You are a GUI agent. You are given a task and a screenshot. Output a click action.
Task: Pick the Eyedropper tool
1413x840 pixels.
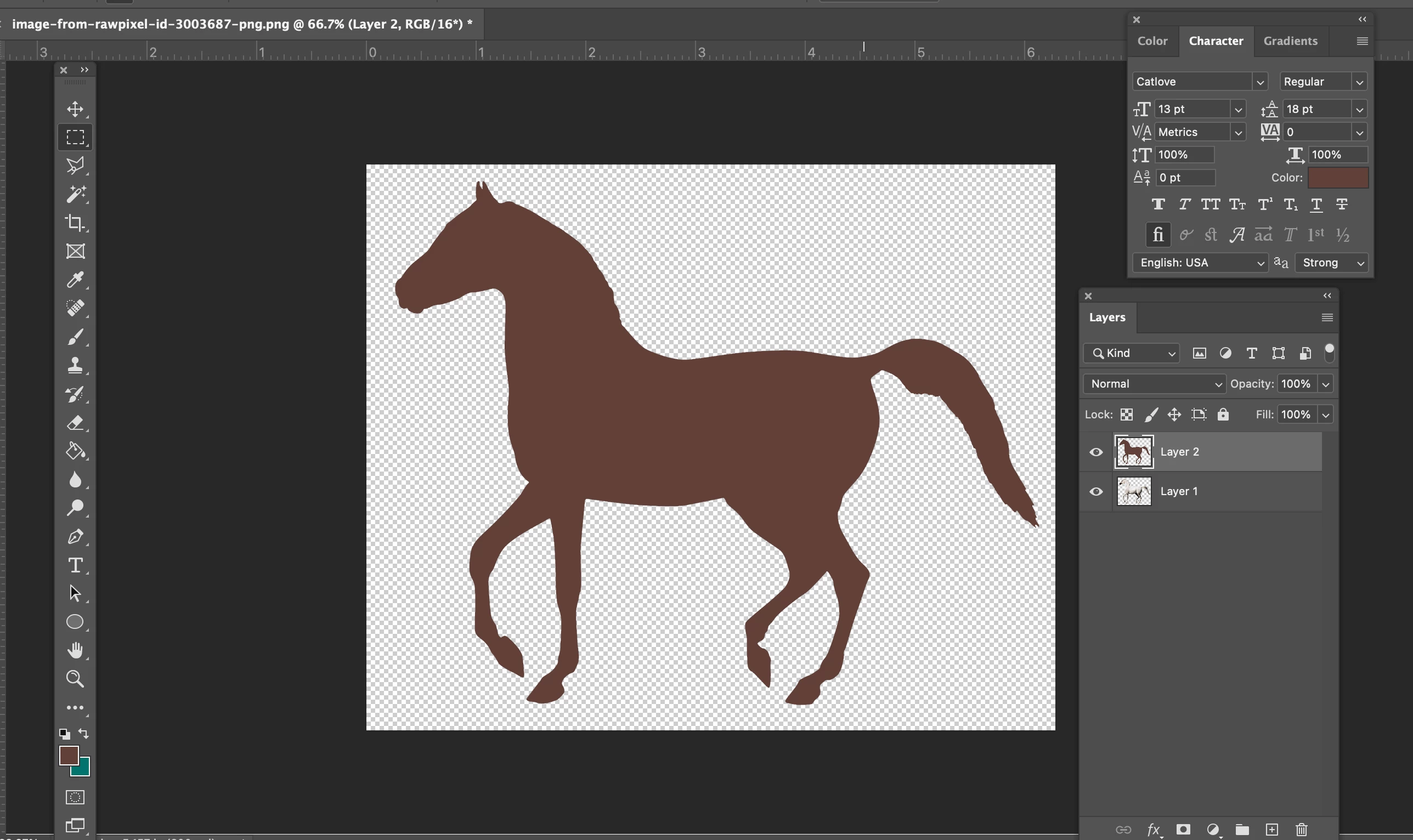75,280
